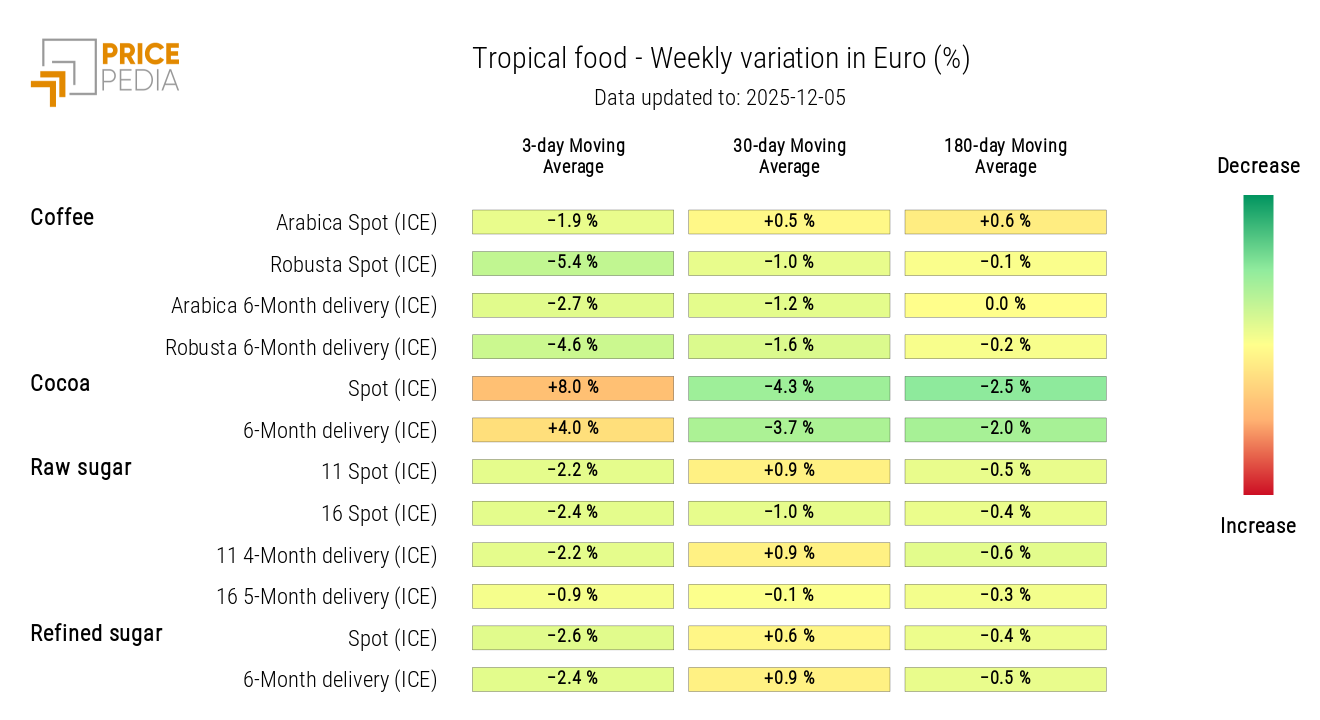Click the Arabica Spot (ICE) row label
1320x720 pixels.
[356, 223]
